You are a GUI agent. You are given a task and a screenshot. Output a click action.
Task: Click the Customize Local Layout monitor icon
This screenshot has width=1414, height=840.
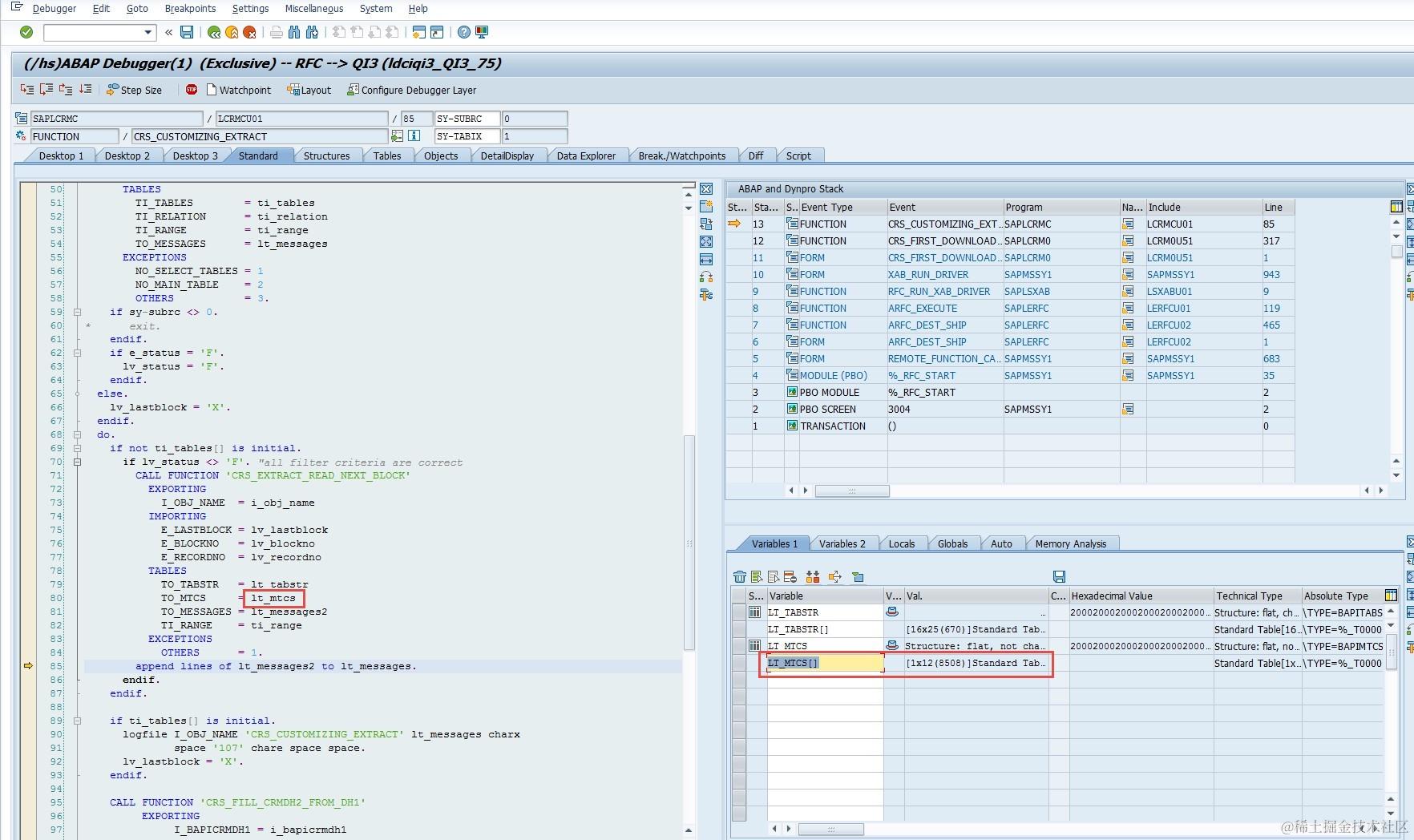(482, 32)
